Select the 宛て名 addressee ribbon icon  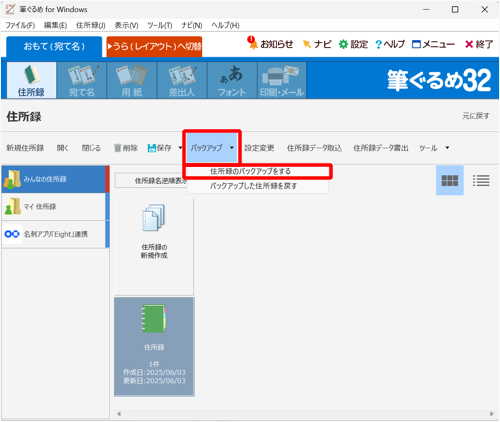click(82, 80)
